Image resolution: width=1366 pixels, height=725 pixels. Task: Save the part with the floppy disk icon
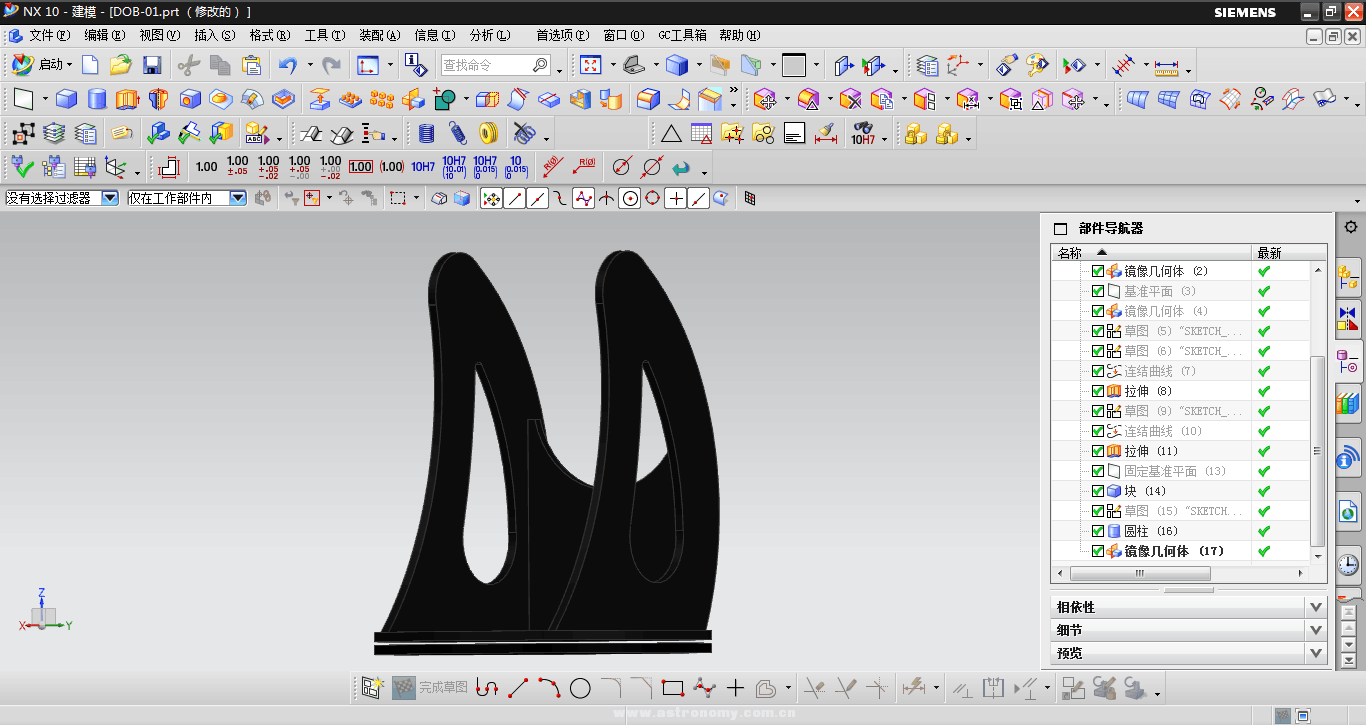click(152, 65)
